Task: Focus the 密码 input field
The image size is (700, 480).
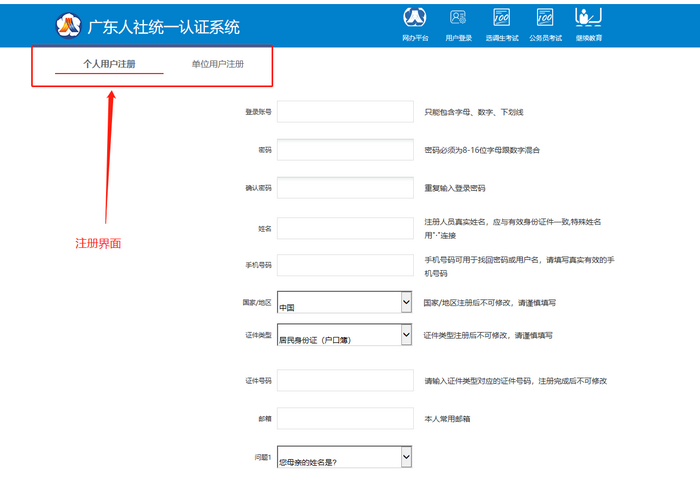Action: 345,150
